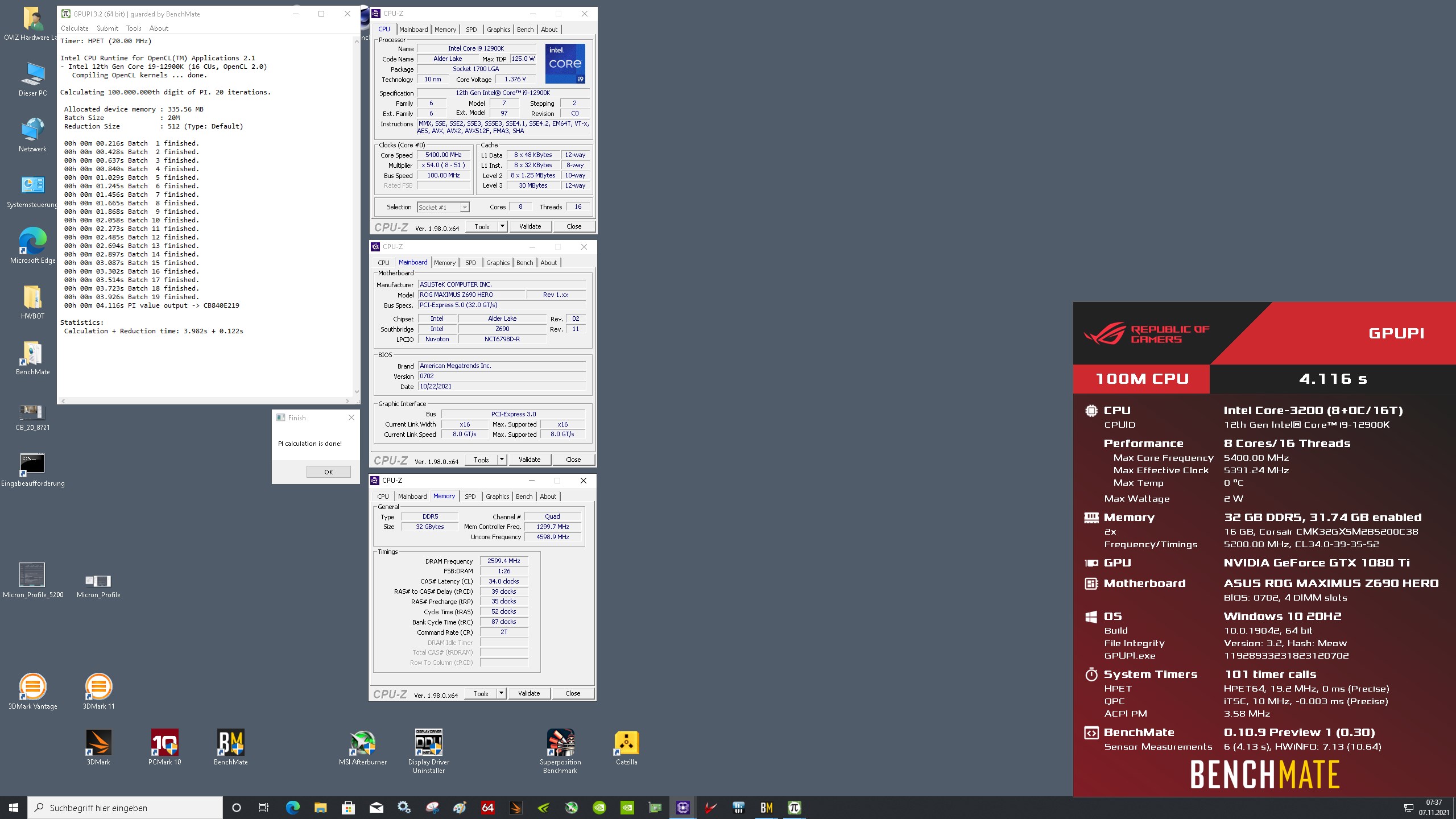1456x819 pixels.
Task: Click the taskbar search box
Action: point(125,808)
